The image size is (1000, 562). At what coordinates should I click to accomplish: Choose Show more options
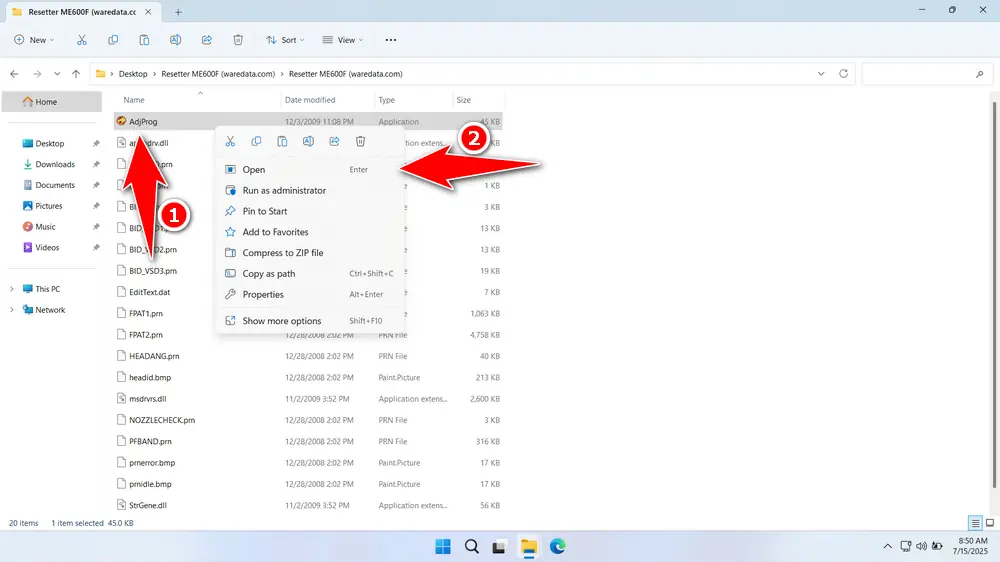[x=310, y=321]
